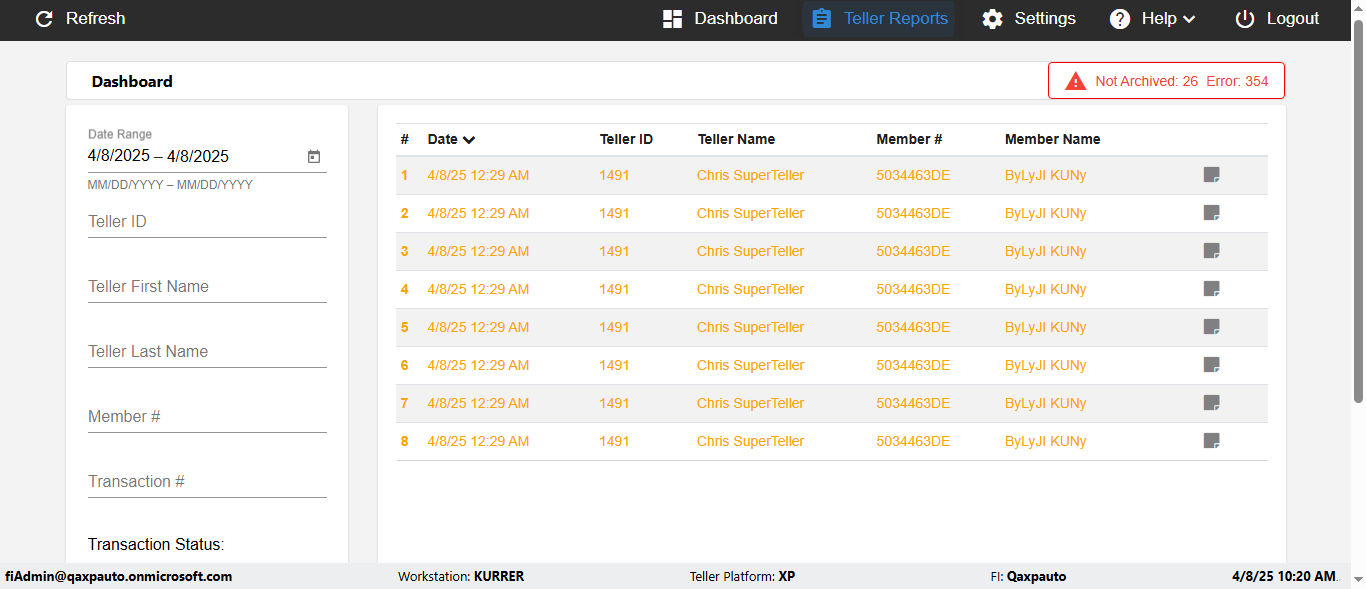
Task: Click the Refresh icon
Action: 44,19
